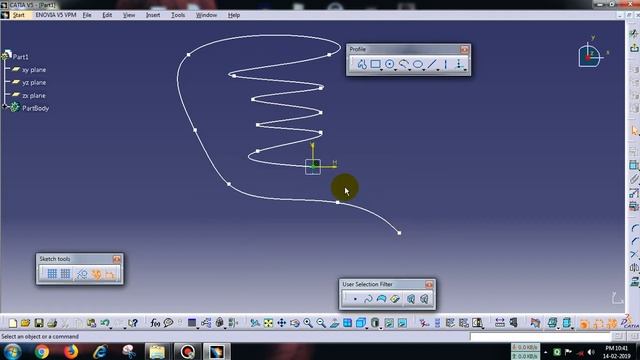Image resolution: width=640 pixels, height=360 pixels.
Task: Open the ENOVIA V5 VPM menu
Action: click(x=56, y=15)
